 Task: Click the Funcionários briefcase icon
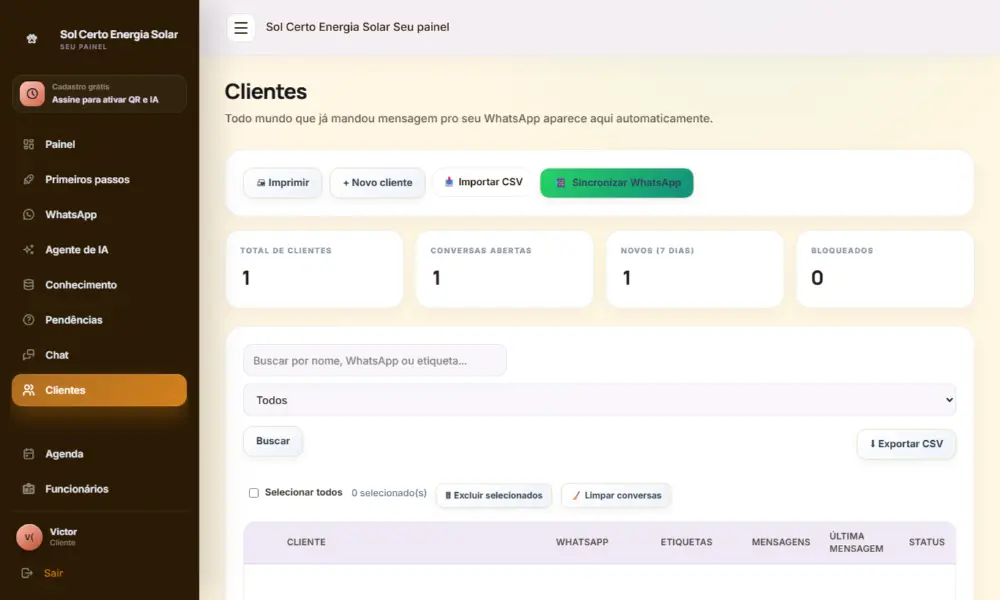(29, 488)
